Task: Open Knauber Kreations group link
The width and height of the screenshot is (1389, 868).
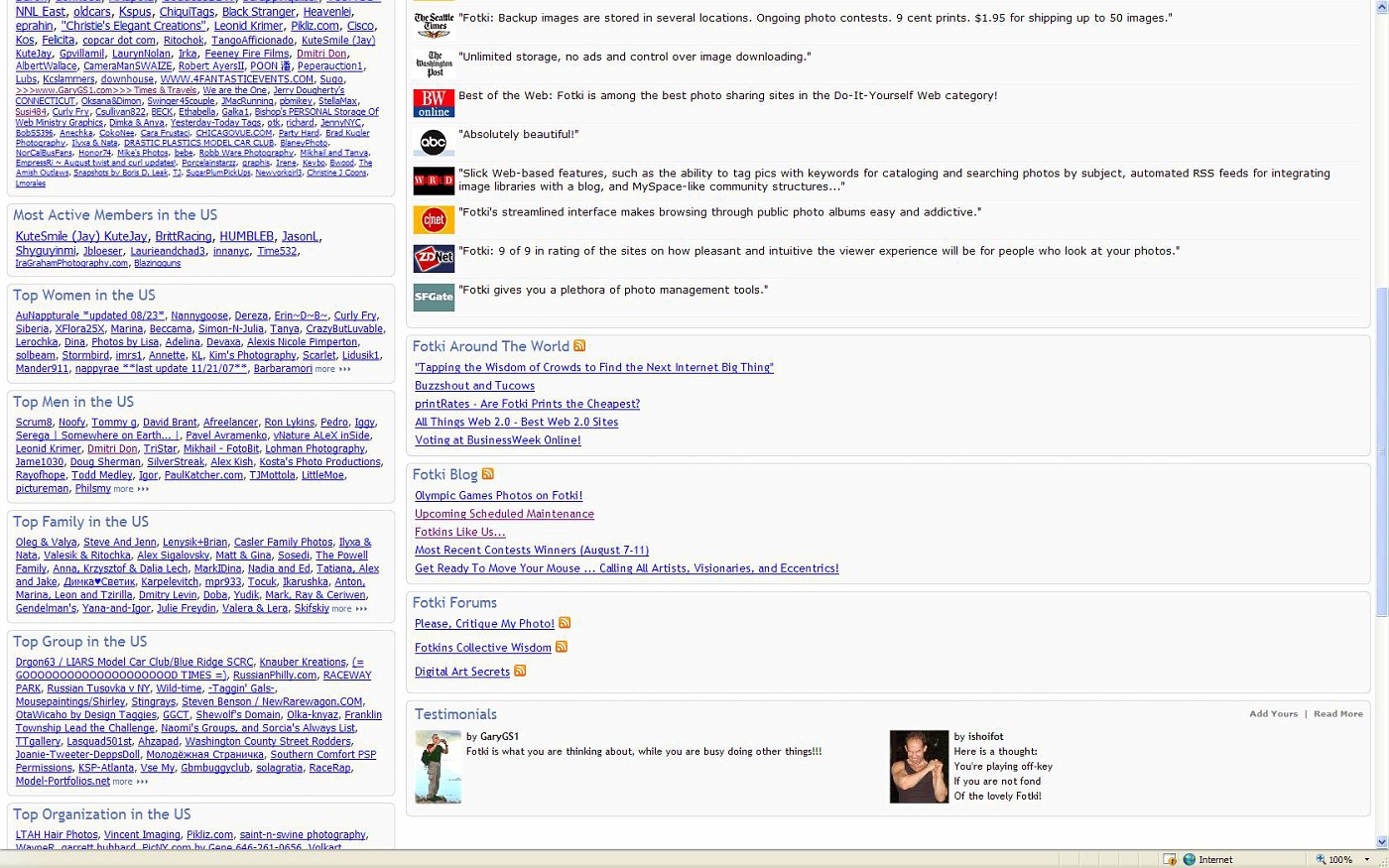Action: tap(303, 663)
